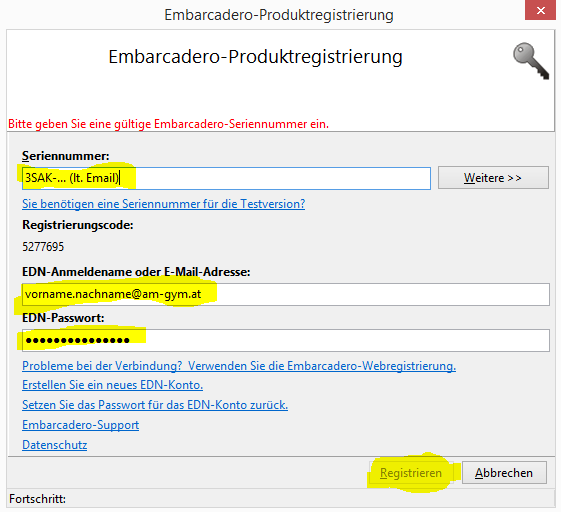Click the key icon in header
Image resolution: width=561 pixels, height=512 pixels.
(x=531, y=61)
